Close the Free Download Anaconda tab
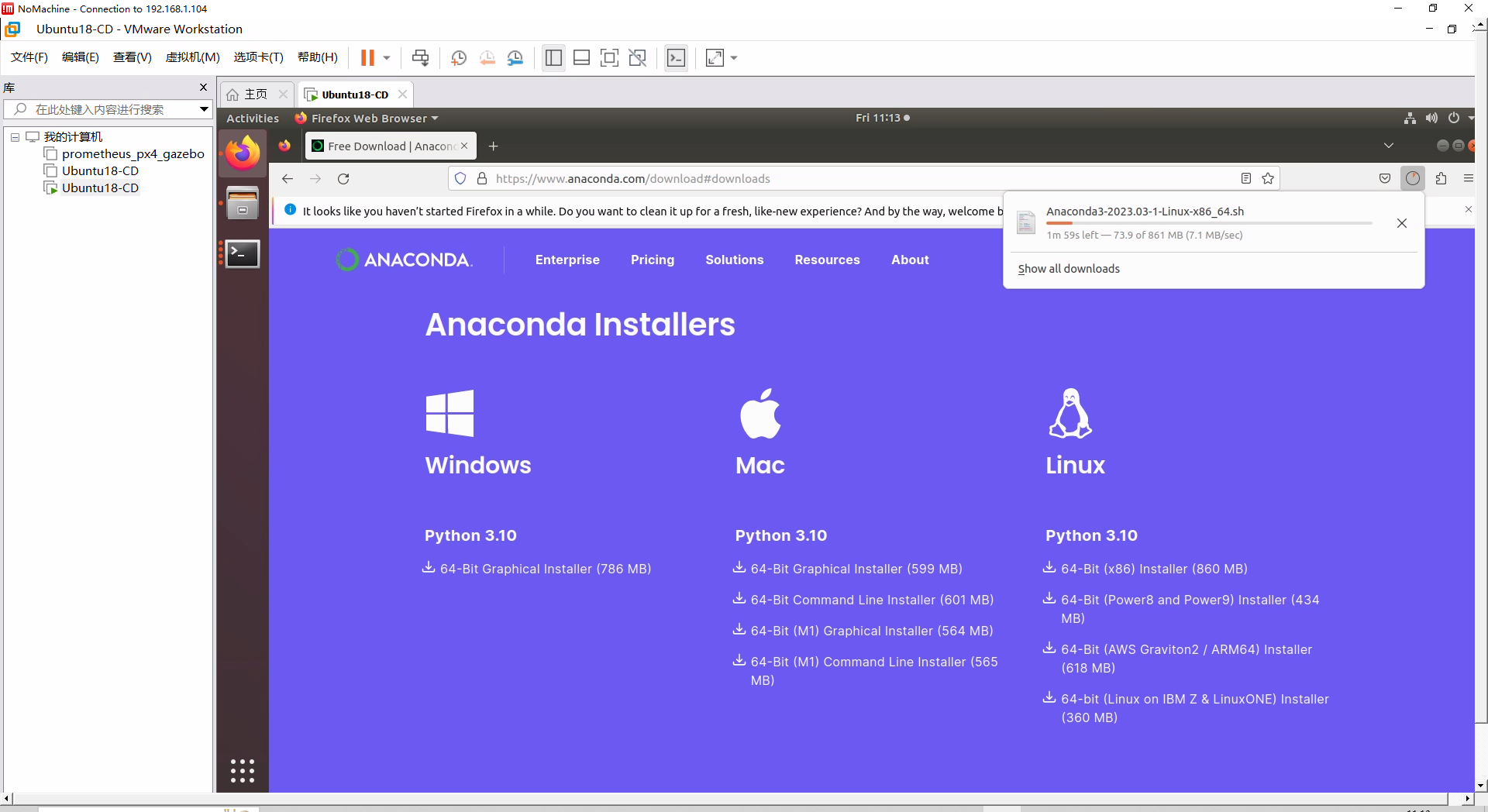The height and width of the screenshot is (812, 1488). click(x=464, y=146)
